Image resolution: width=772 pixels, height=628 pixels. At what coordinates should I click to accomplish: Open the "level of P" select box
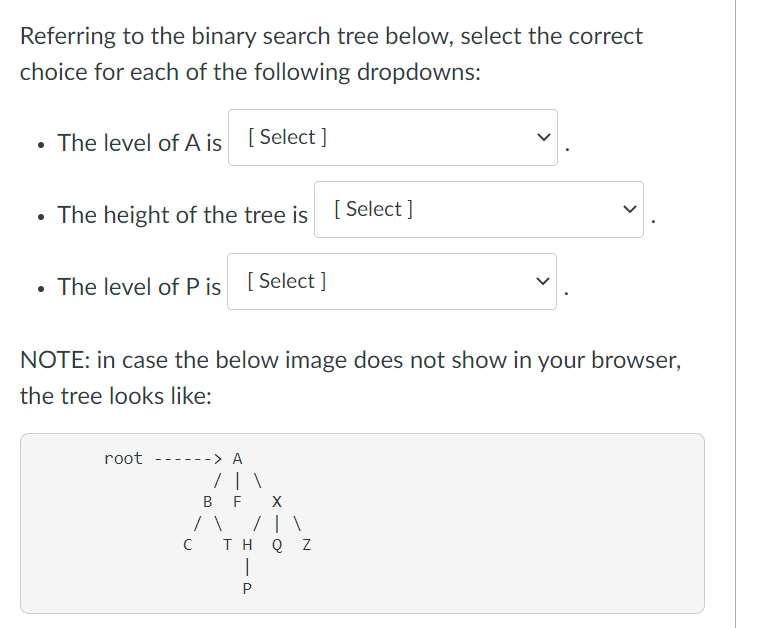(x=391, y=282)
